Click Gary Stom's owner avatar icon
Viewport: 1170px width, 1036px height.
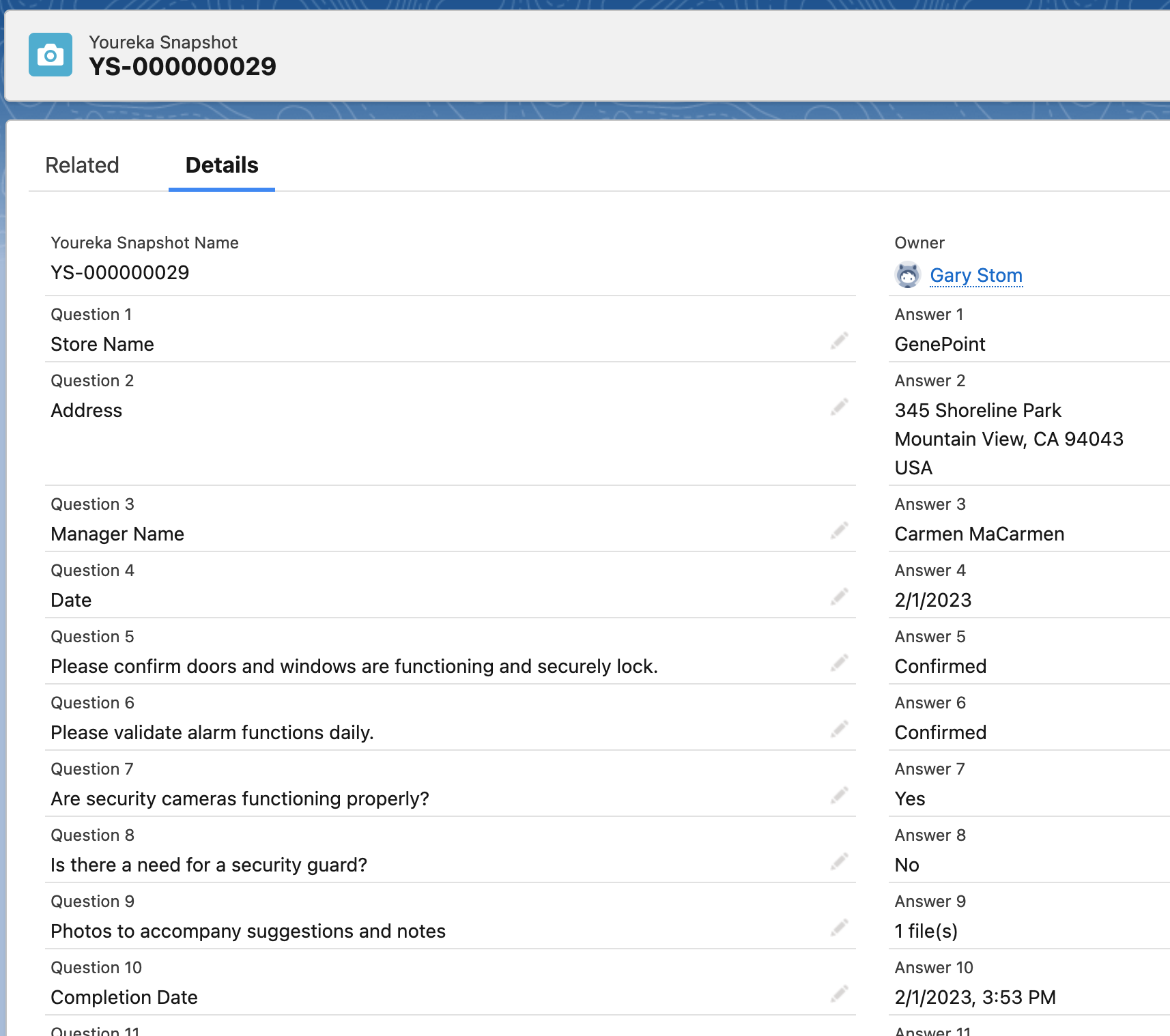pos(908,275)
